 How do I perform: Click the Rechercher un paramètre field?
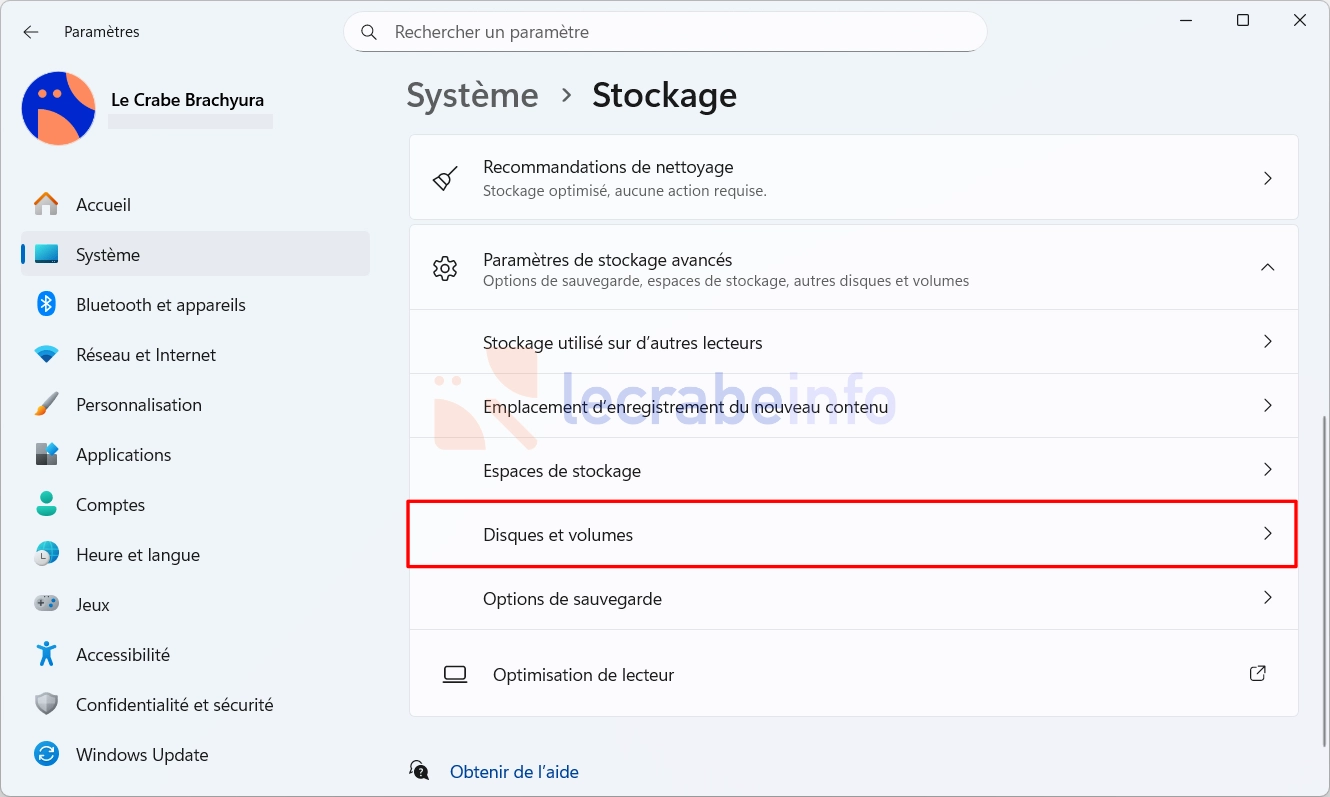tap(665, 32)
